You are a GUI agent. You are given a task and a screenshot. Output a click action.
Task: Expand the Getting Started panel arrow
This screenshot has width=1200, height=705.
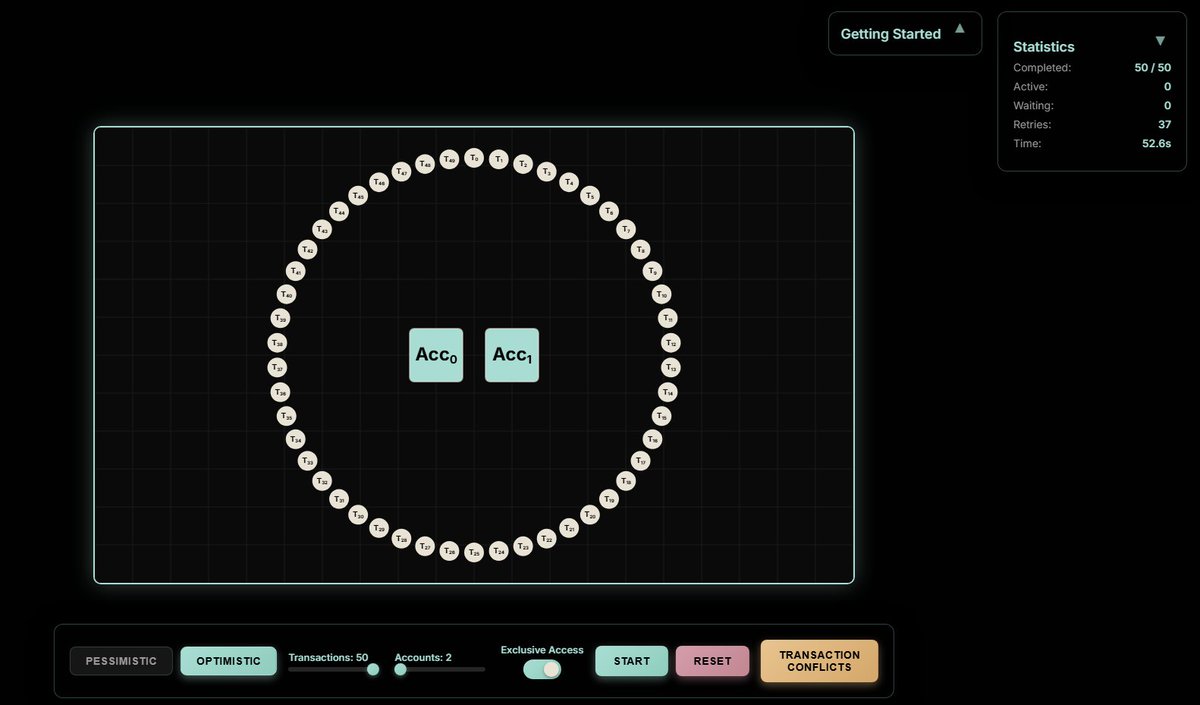[960, 29]
